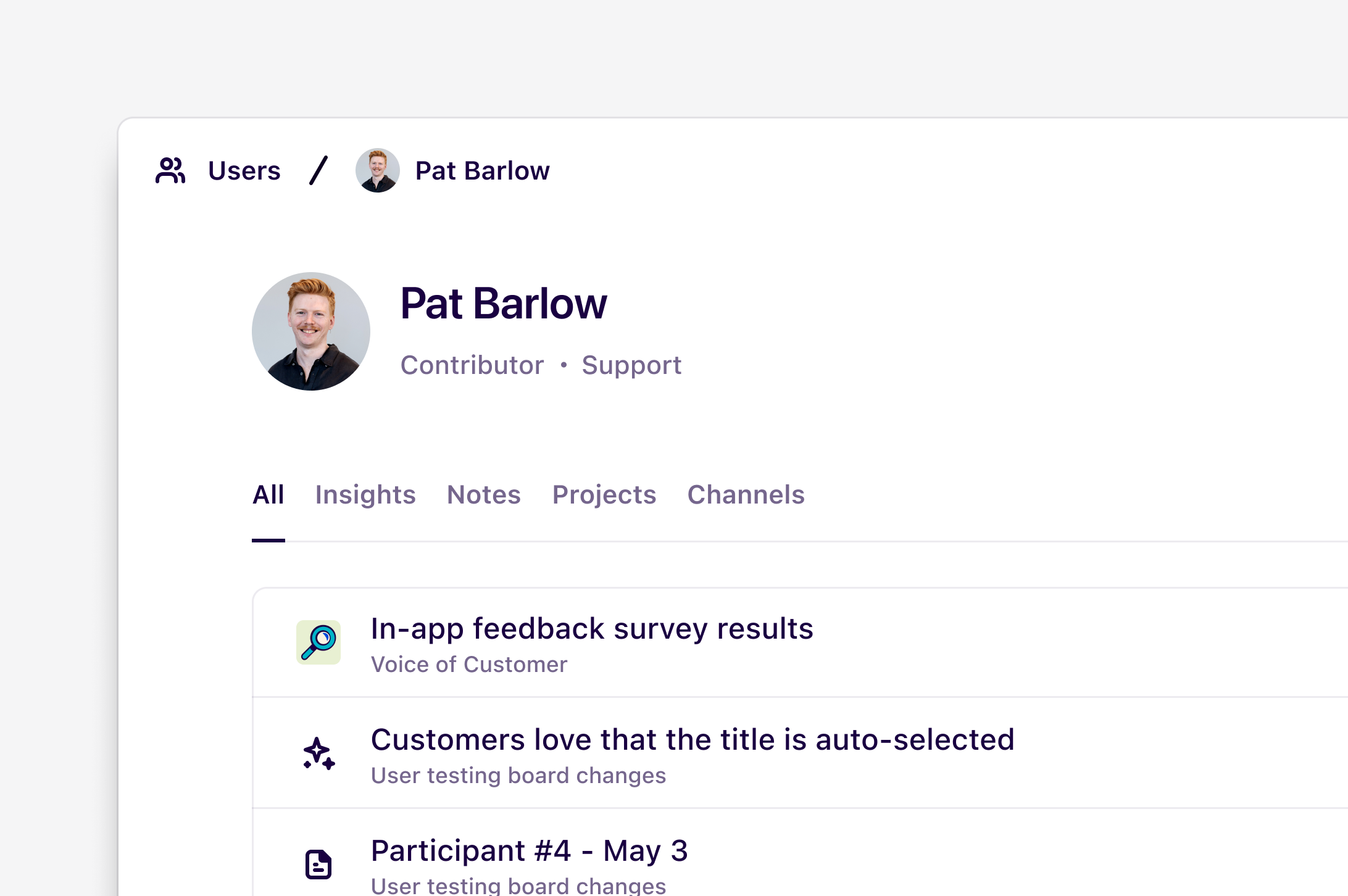Stay on the All tab
This screenshot has height=896, width=1348.
pyautogui.click(x=268, y=494)
